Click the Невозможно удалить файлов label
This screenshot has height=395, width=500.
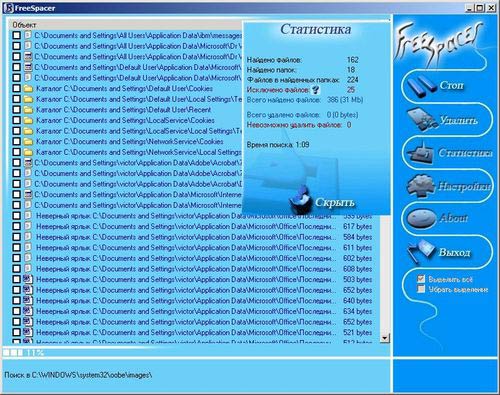coord(294,125)
